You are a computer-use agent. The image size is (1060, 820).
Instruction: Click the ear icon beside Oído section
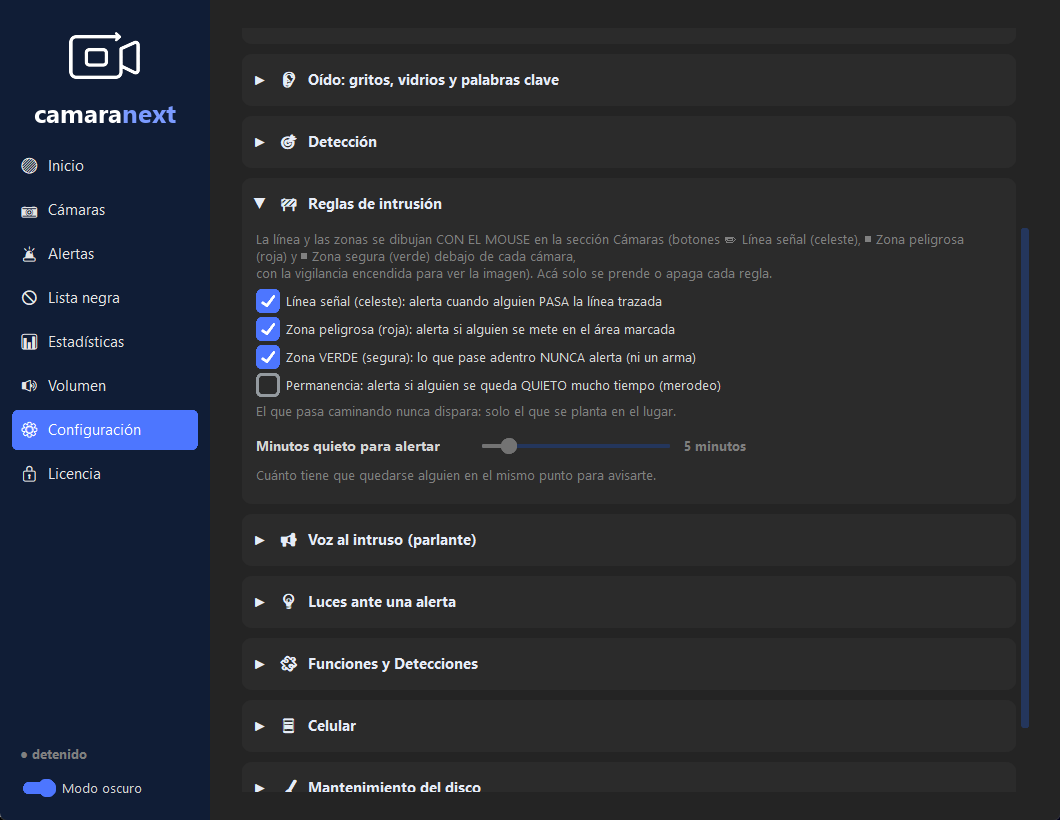coord(289,80)
